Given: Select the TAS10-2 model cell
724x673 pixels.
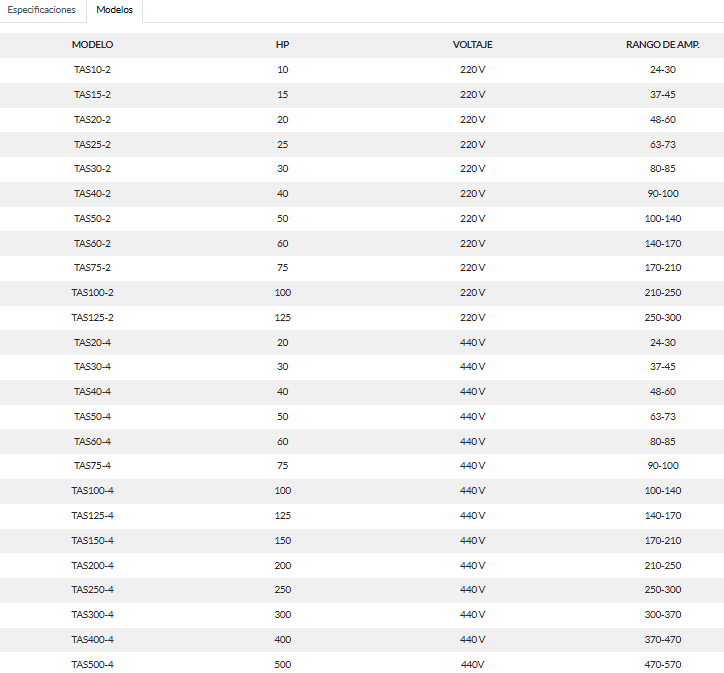Looking at the screenshot, I should 92,70.
